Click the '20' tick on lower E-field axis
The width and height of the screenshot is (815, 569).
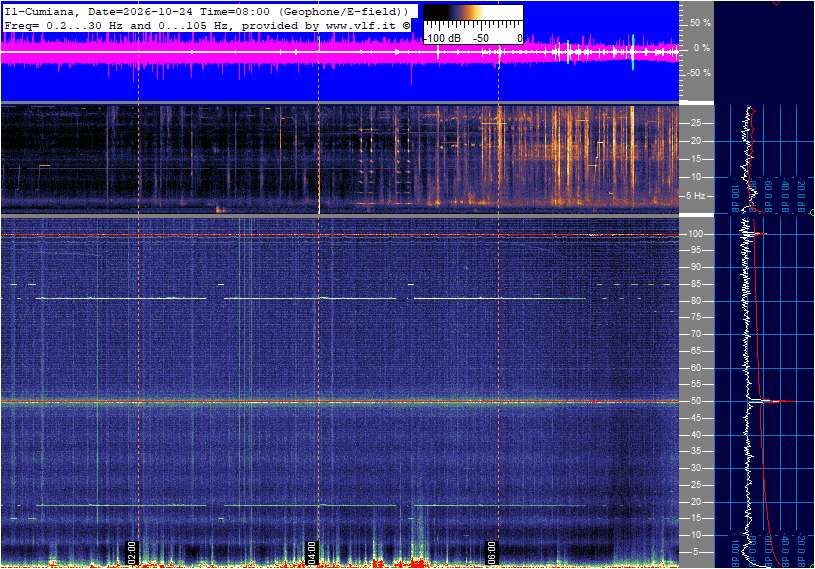695,502
